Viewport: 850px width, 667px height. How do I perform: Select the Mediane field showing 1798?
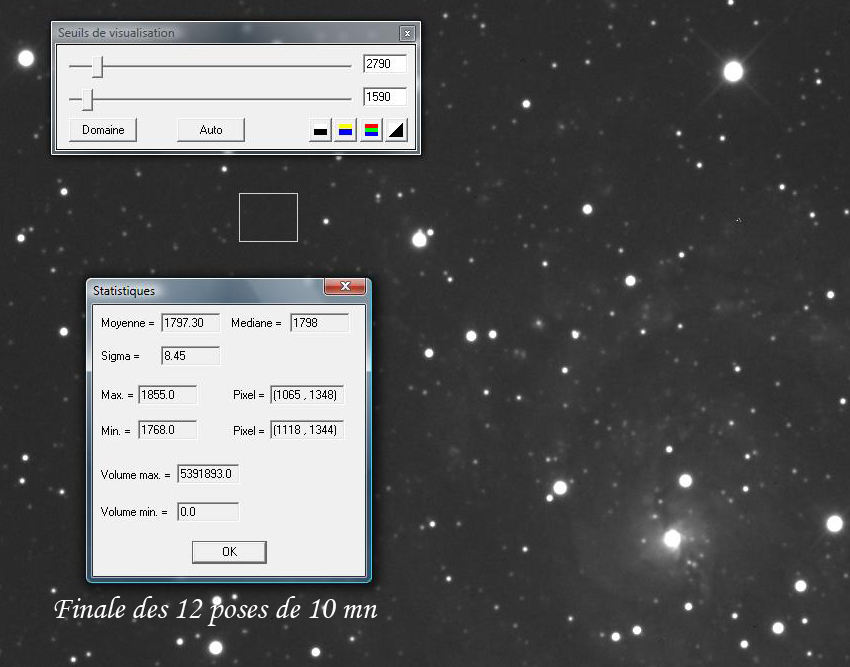[x=320, y=322]
